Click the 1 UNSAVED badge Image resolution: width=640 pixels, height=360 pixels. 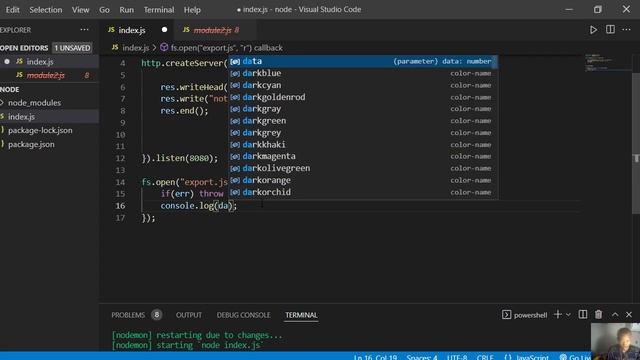[x=72, y=48]
